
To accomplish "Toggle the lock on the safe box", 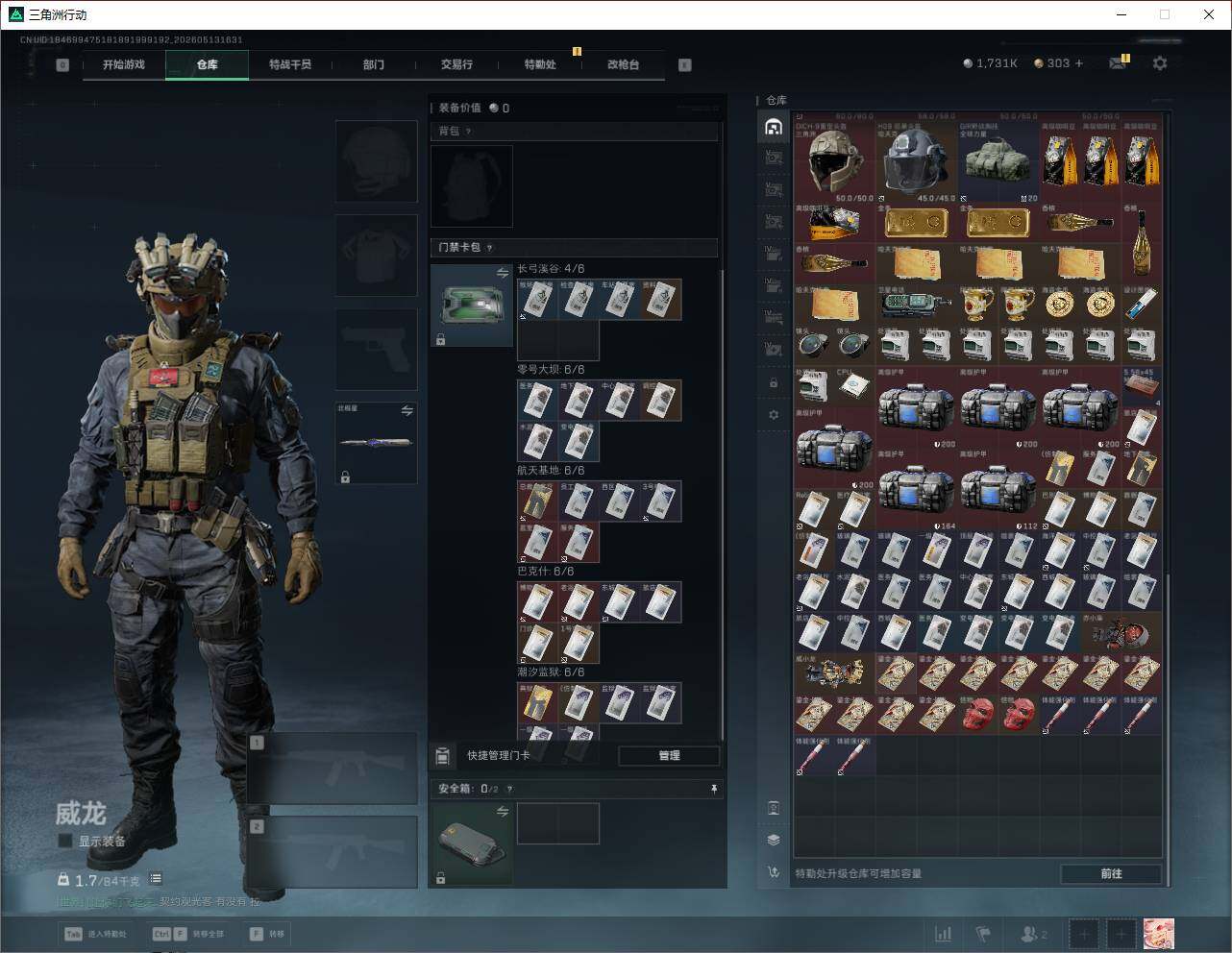I will [x=440, y=878].
